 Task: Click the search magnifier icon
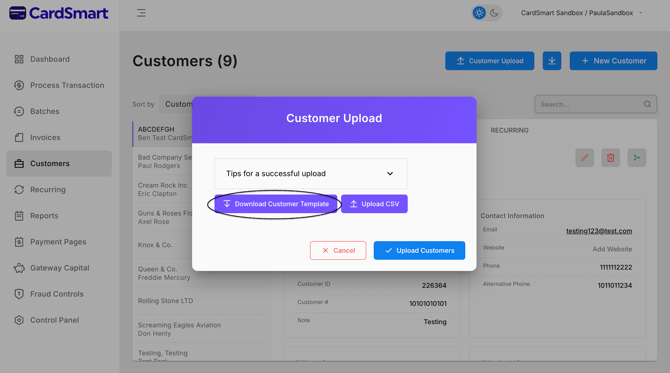(647, 104)
